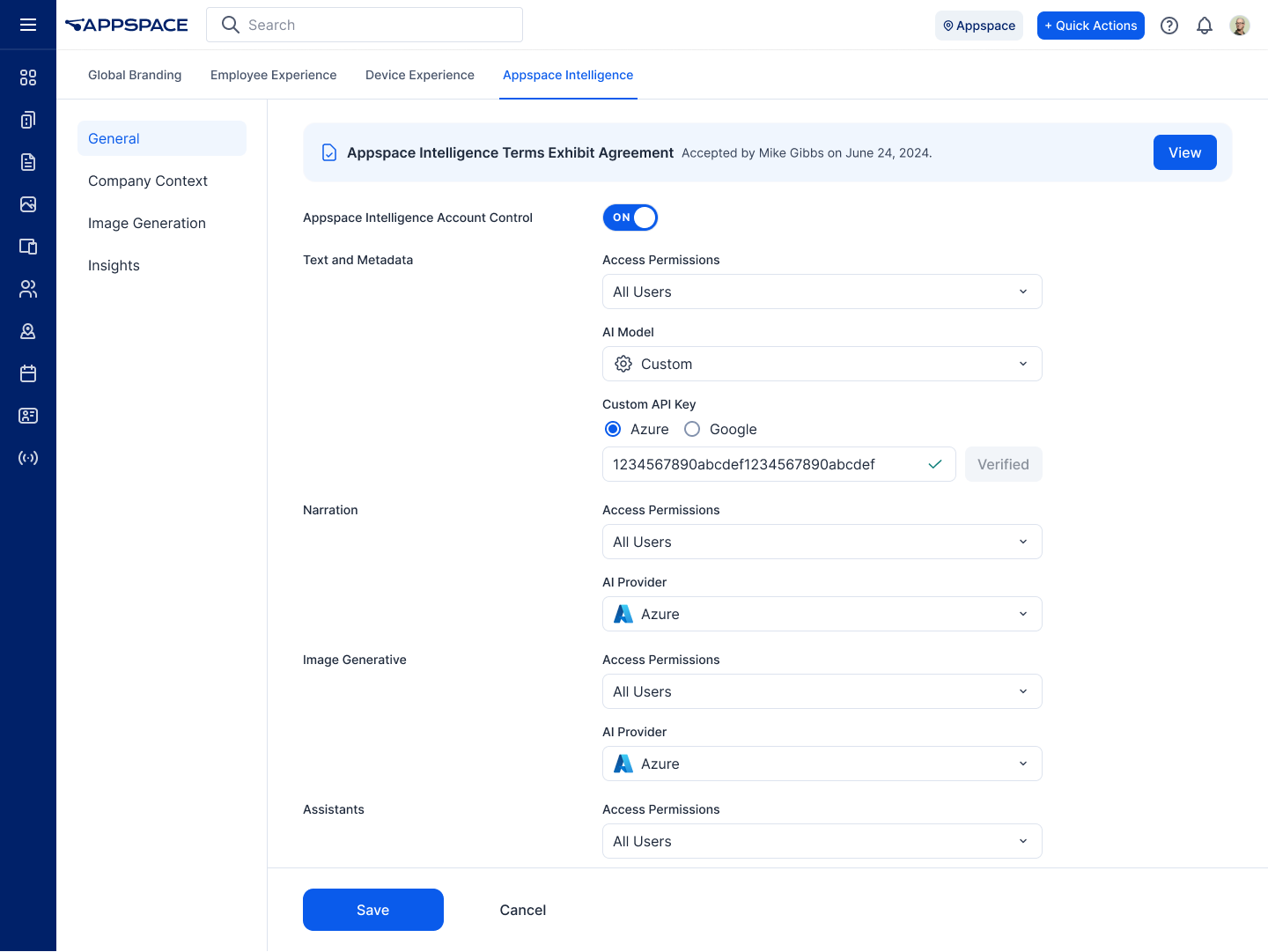Switch to Device Experience tab
Screen dimensions: 1268x952
click(420, 75)
